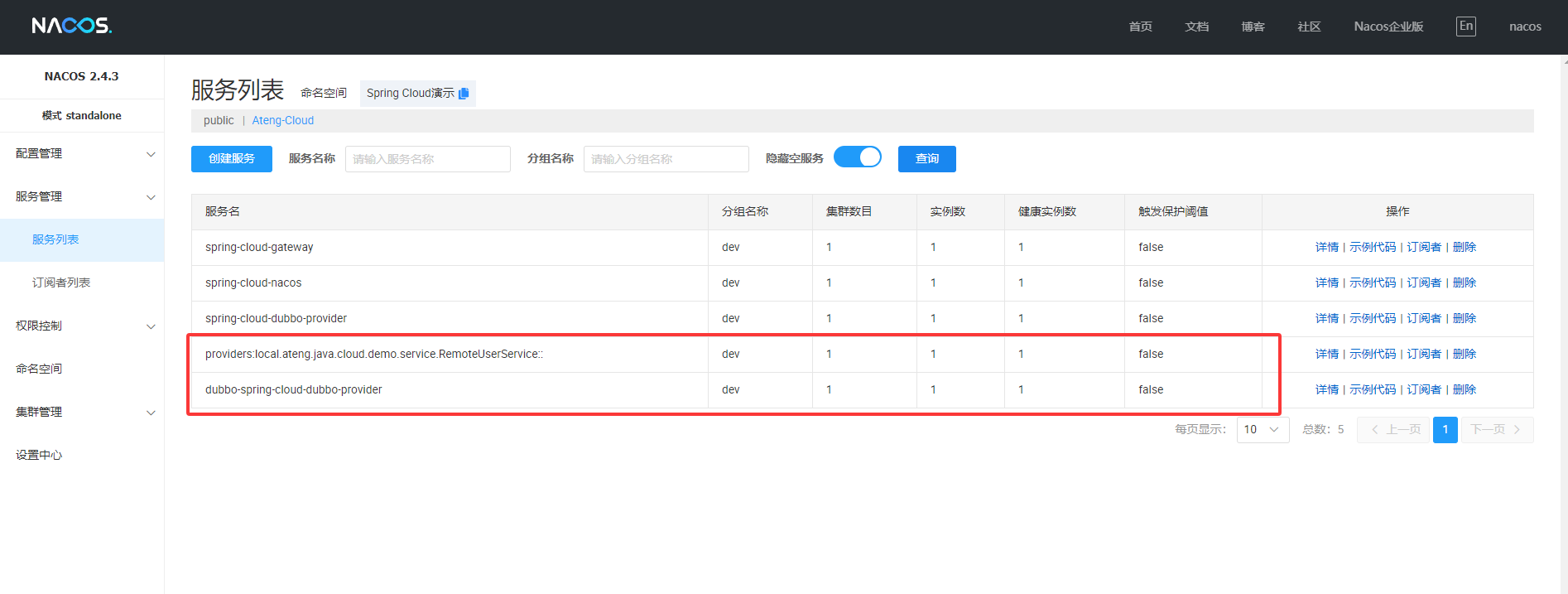Open 订阅者列表 in the sidebar

(61, 283)
